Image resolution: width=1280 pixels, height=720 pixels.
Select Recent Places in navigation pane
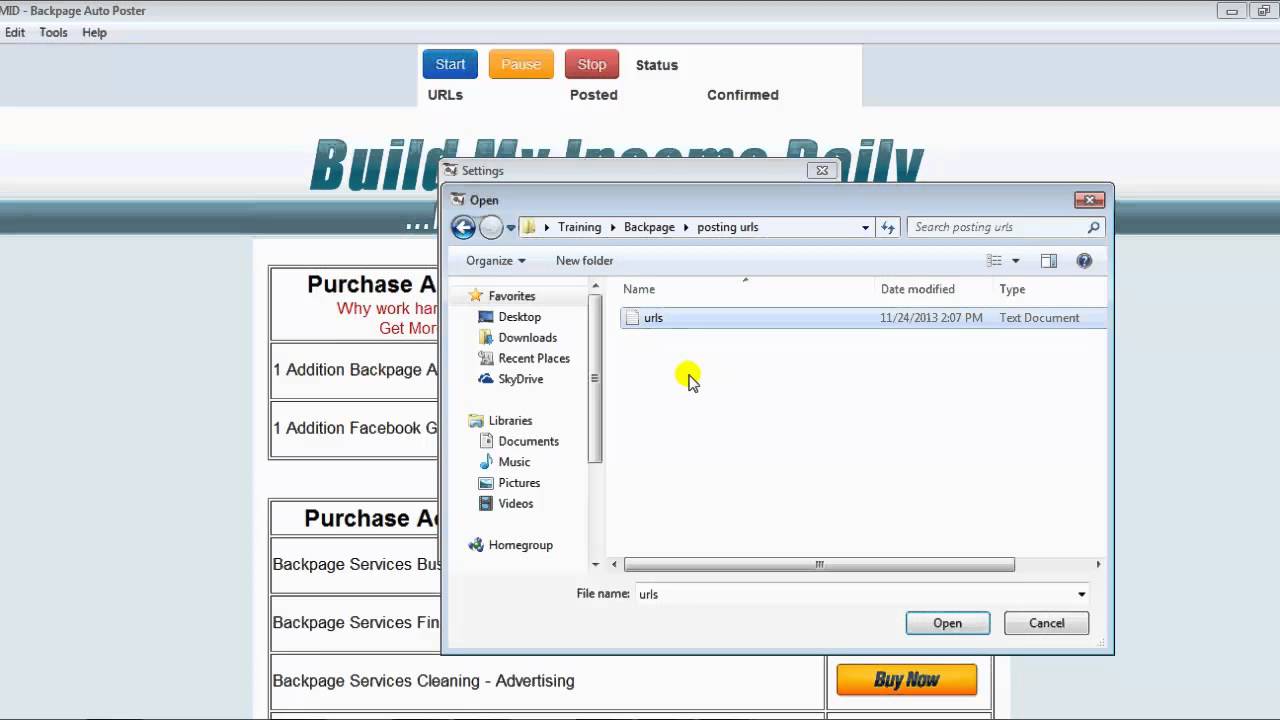[534, 358]
